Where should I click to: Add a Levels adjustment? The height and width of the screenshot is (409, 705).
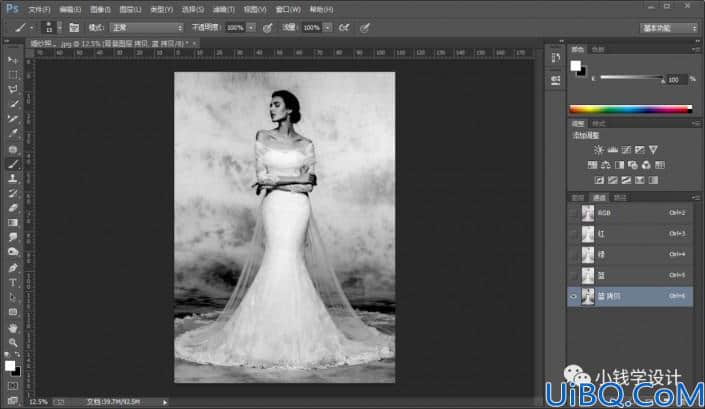[x=612, y=150]
